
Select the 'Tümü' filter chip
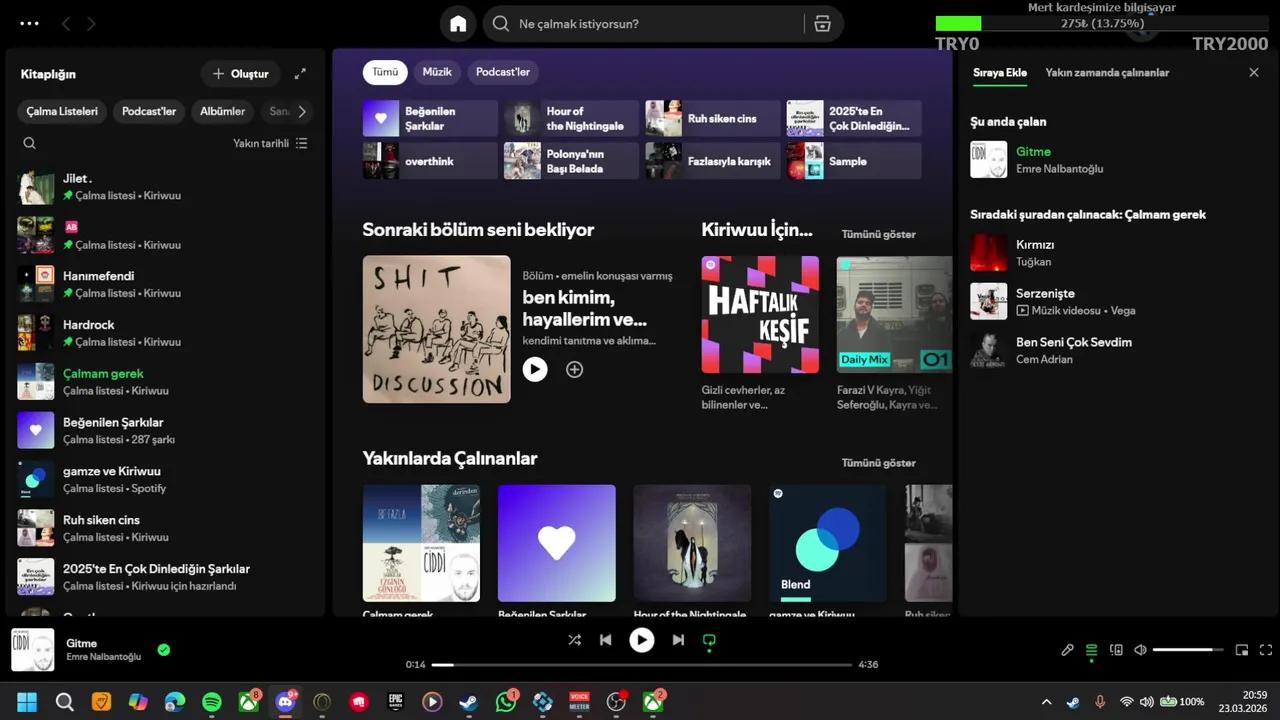click(385, 72)
